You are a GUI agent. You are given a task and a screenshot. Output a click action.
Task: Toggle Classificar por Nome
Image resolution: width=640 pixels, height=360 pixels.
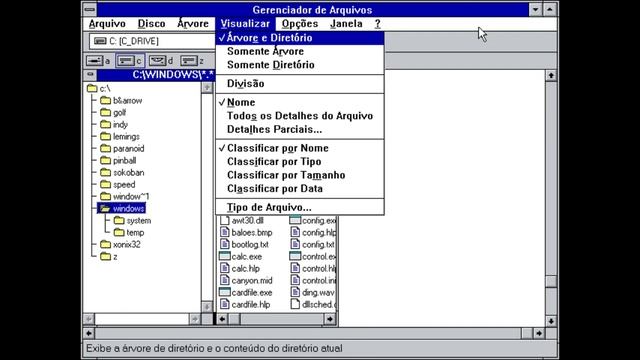point(300,148)
